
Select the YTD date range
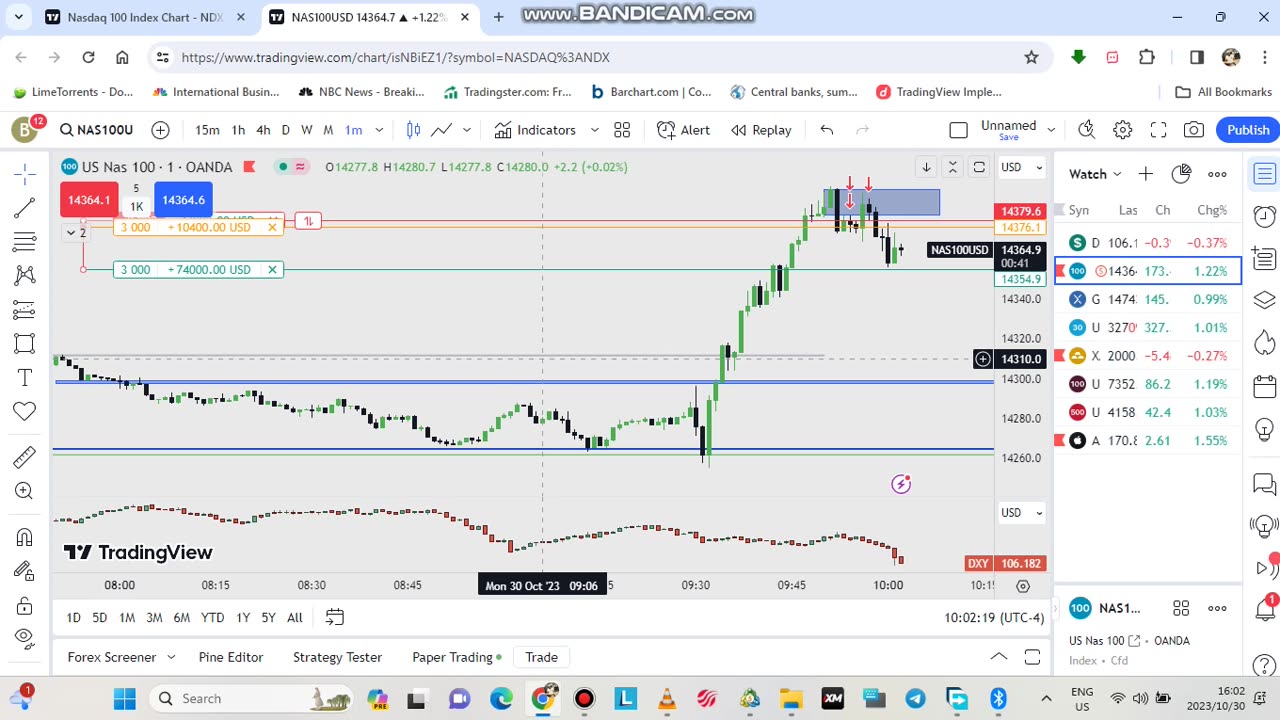point(212,618)
